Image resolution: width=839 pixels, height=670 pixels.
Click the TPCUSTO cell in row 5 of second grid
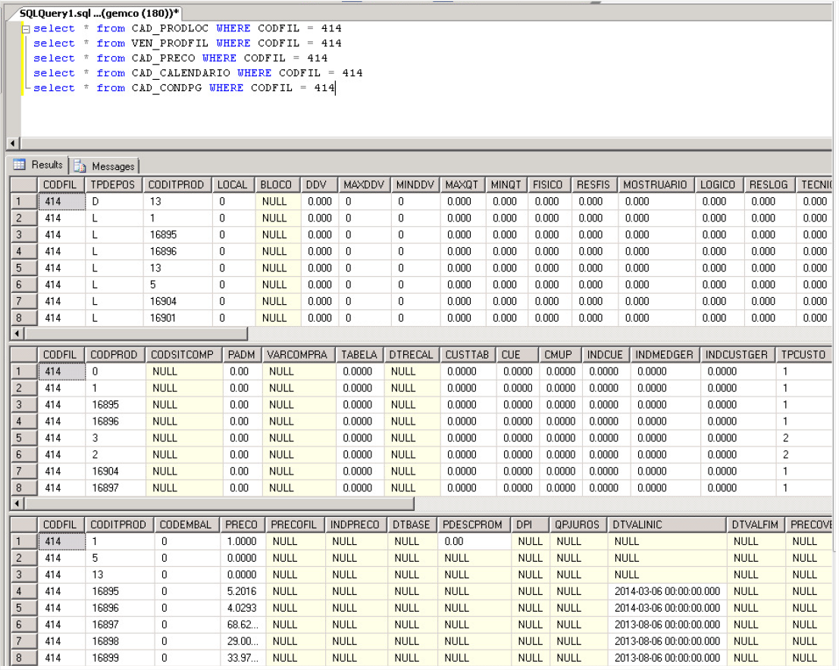click(803, 438)
